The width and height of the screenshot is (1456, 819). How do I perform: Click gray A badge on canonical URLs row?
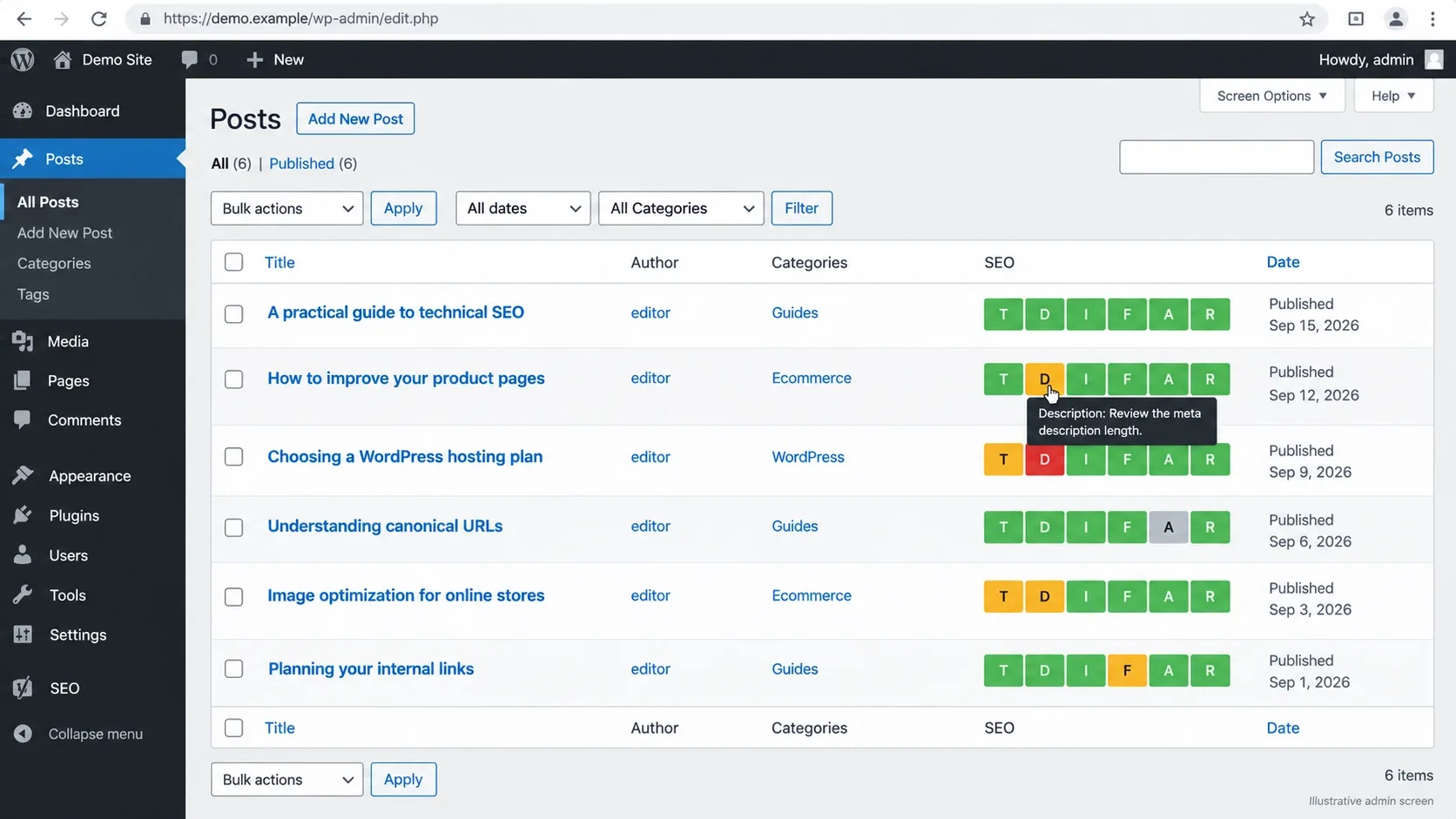pyautogui.click(x=1169, y=527)
